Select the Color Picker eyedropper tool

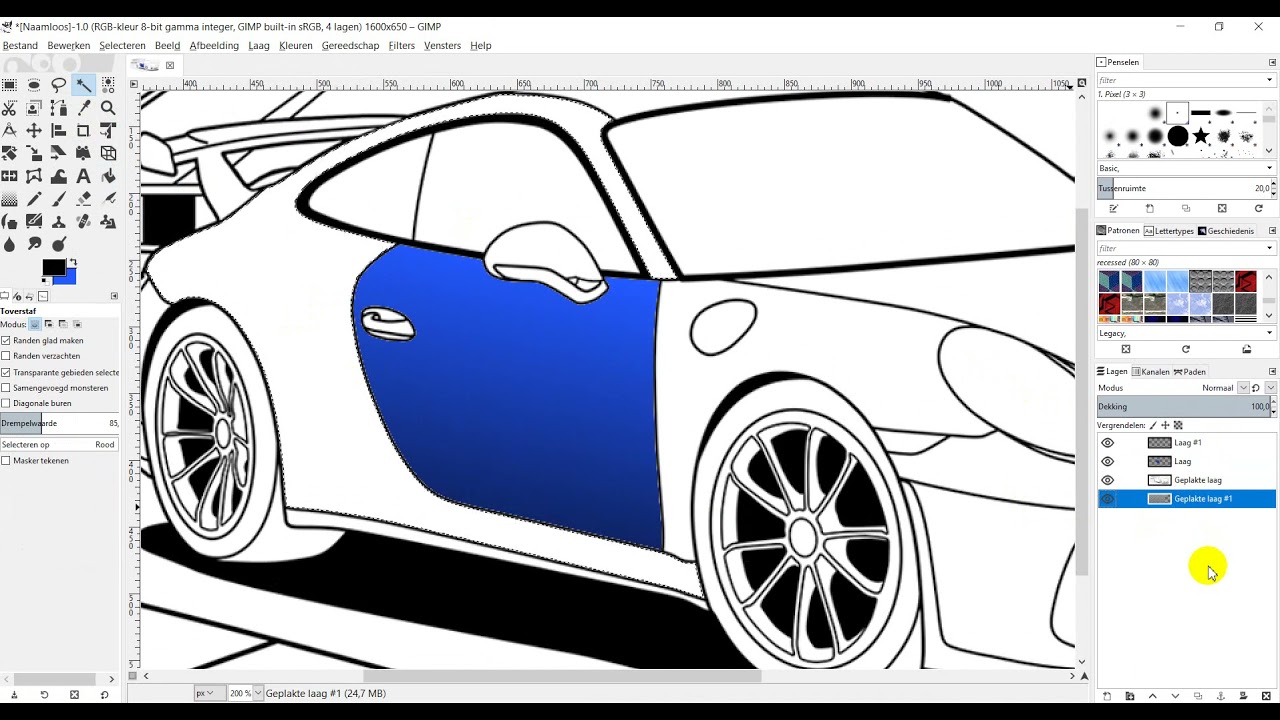(x=83, y=108)
